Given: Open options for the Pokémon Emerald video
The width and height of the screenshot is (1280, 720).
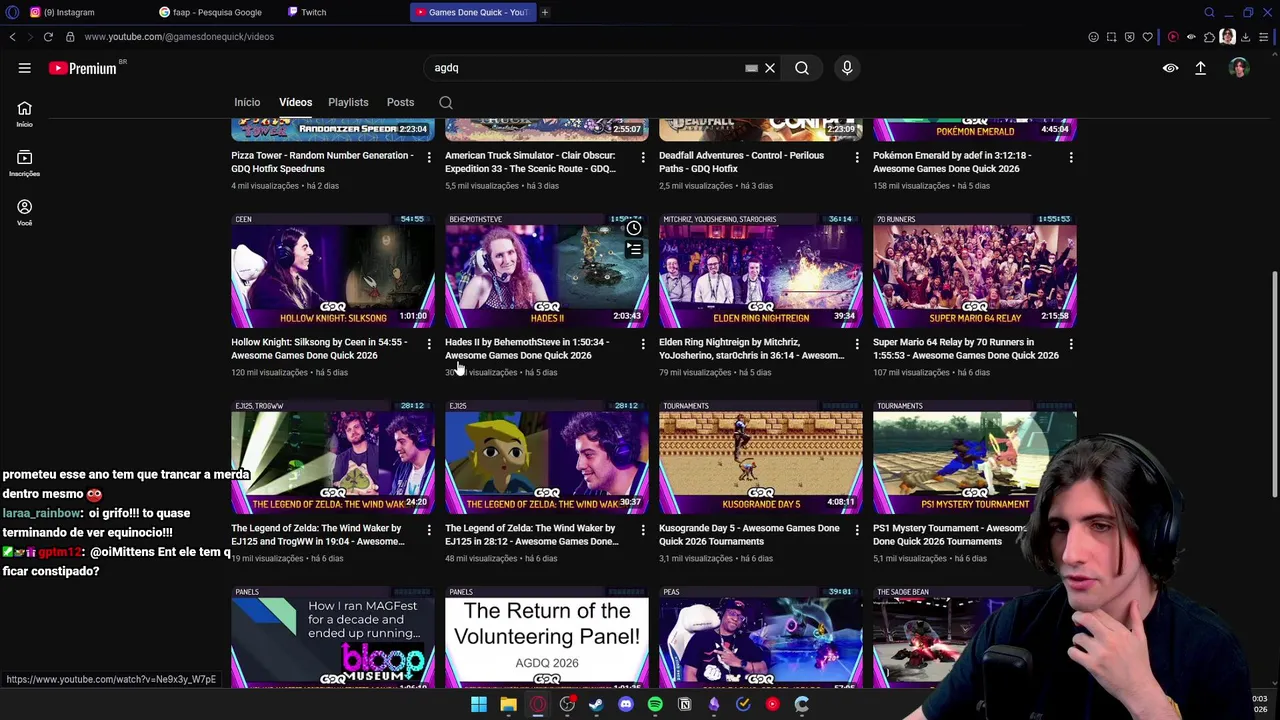Looking at the screenshot, I should click(1071, 157).
